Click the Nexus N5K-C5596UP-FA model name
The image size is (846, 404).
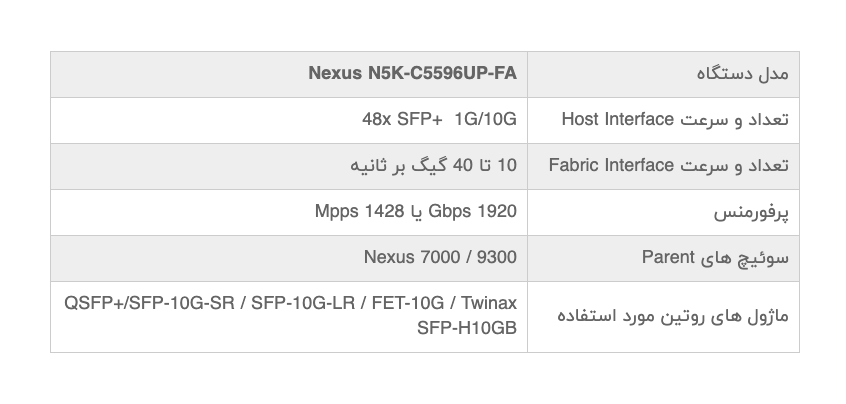(x=412, y=73)
